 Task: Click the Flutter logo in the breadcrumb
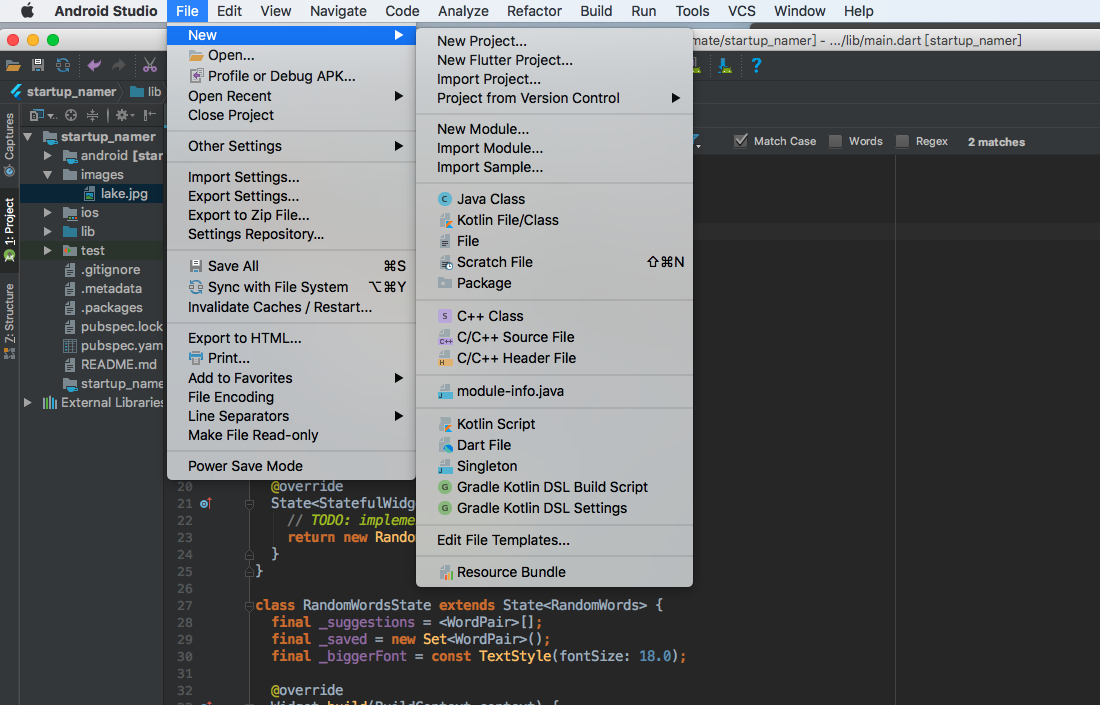pos(15,92)
